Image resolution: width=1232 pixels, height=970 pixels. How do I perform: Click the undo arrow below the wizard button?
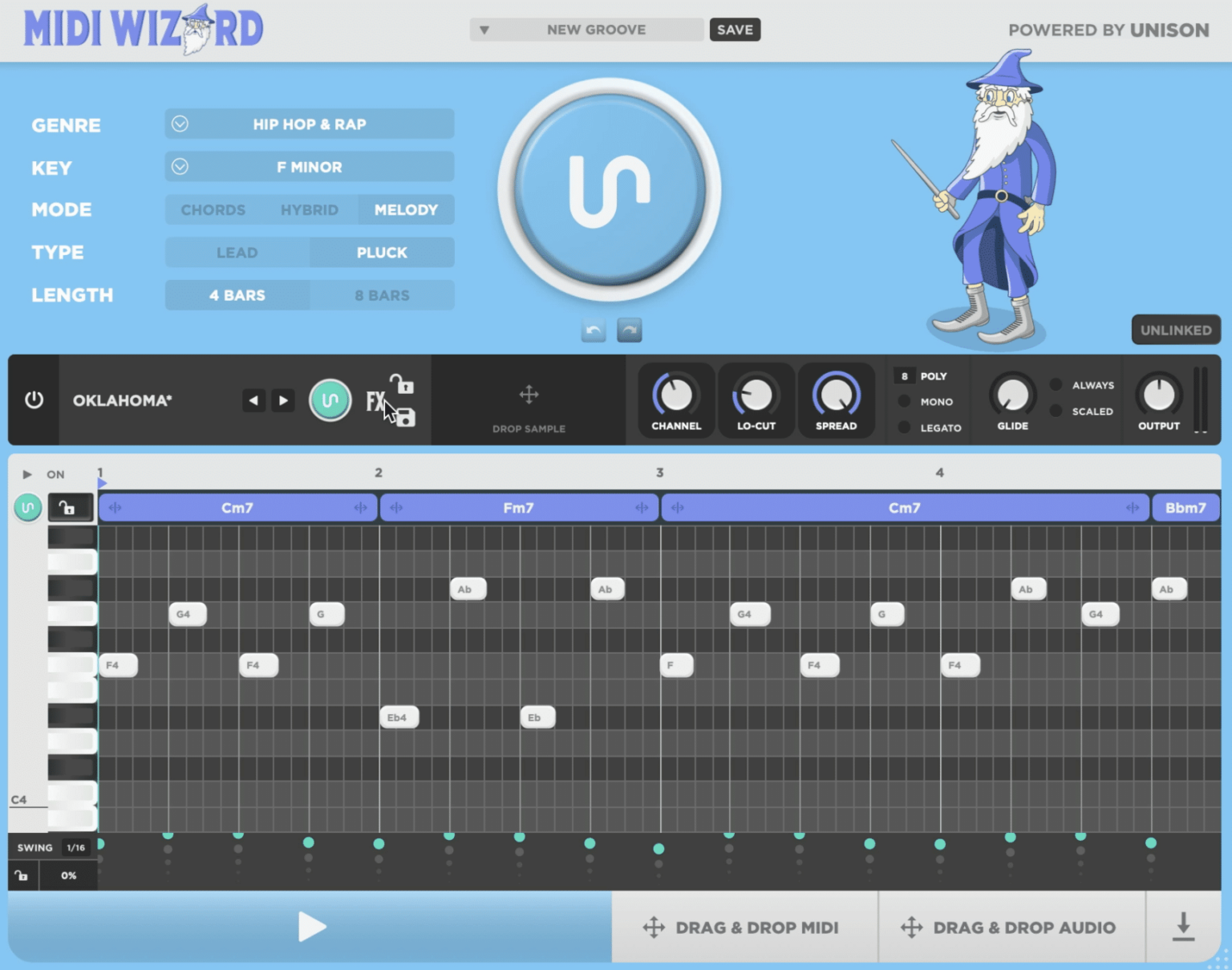click(x=593, y=330)
